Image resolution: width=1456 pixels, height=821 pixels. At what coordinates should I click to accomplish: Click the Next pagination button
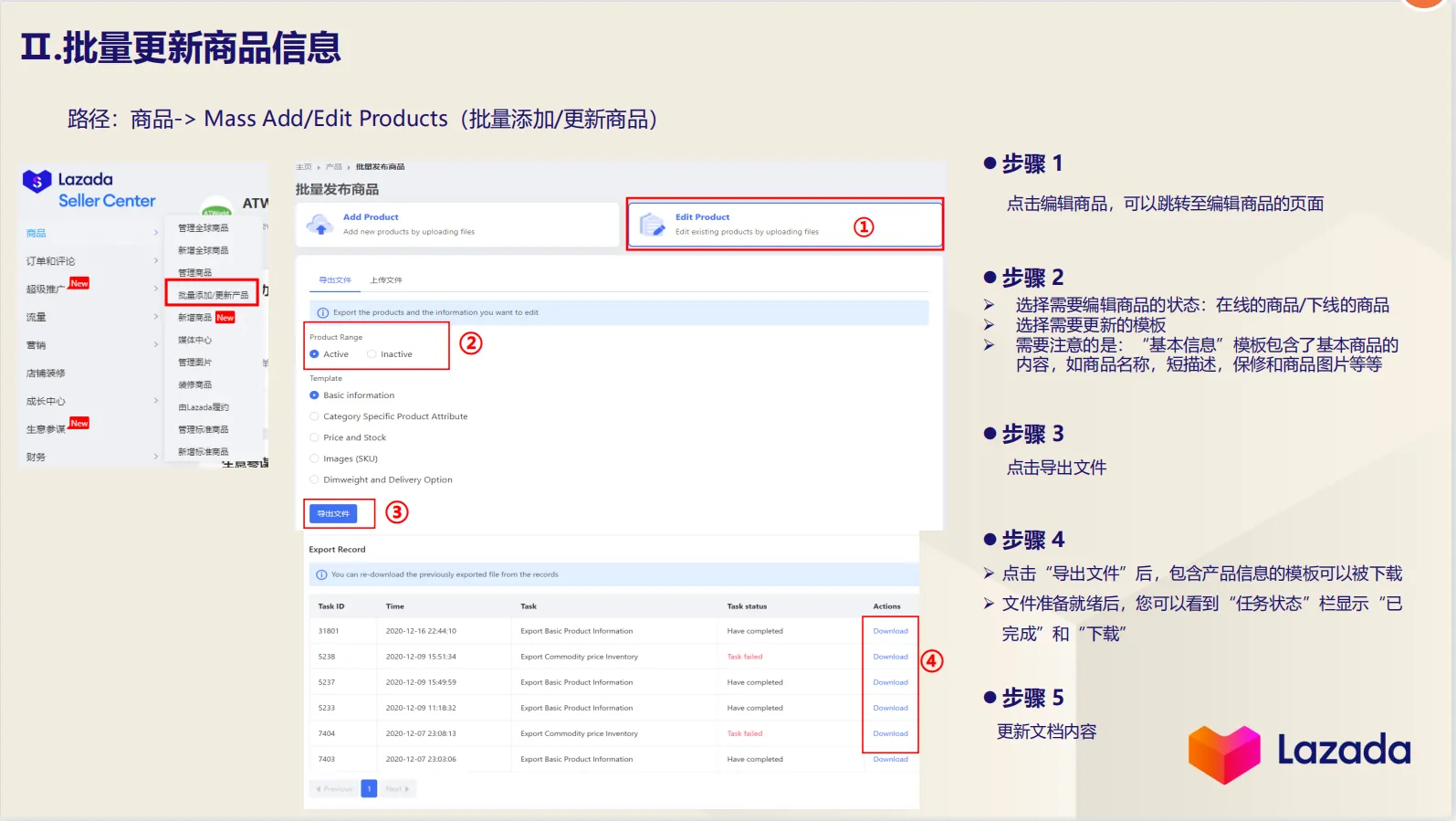point(397,789)
